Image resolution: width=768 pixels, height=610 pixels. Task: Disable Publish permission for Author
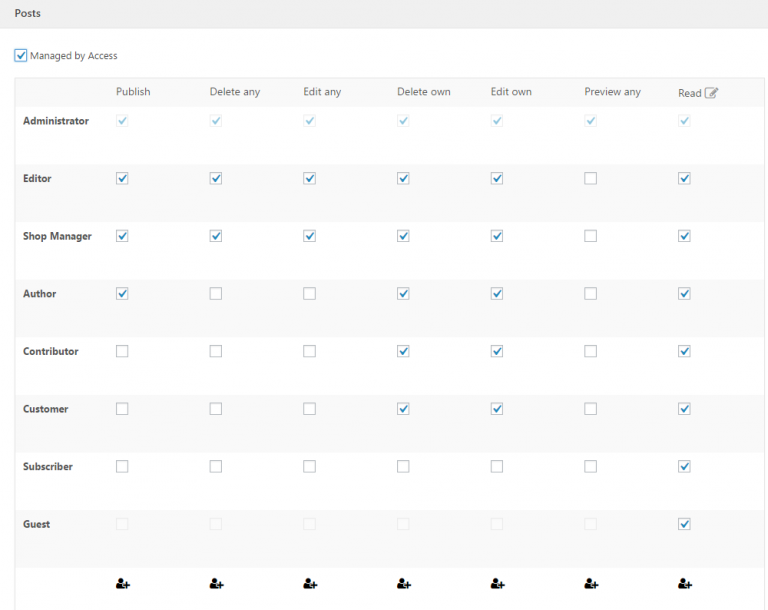[122, 293]
